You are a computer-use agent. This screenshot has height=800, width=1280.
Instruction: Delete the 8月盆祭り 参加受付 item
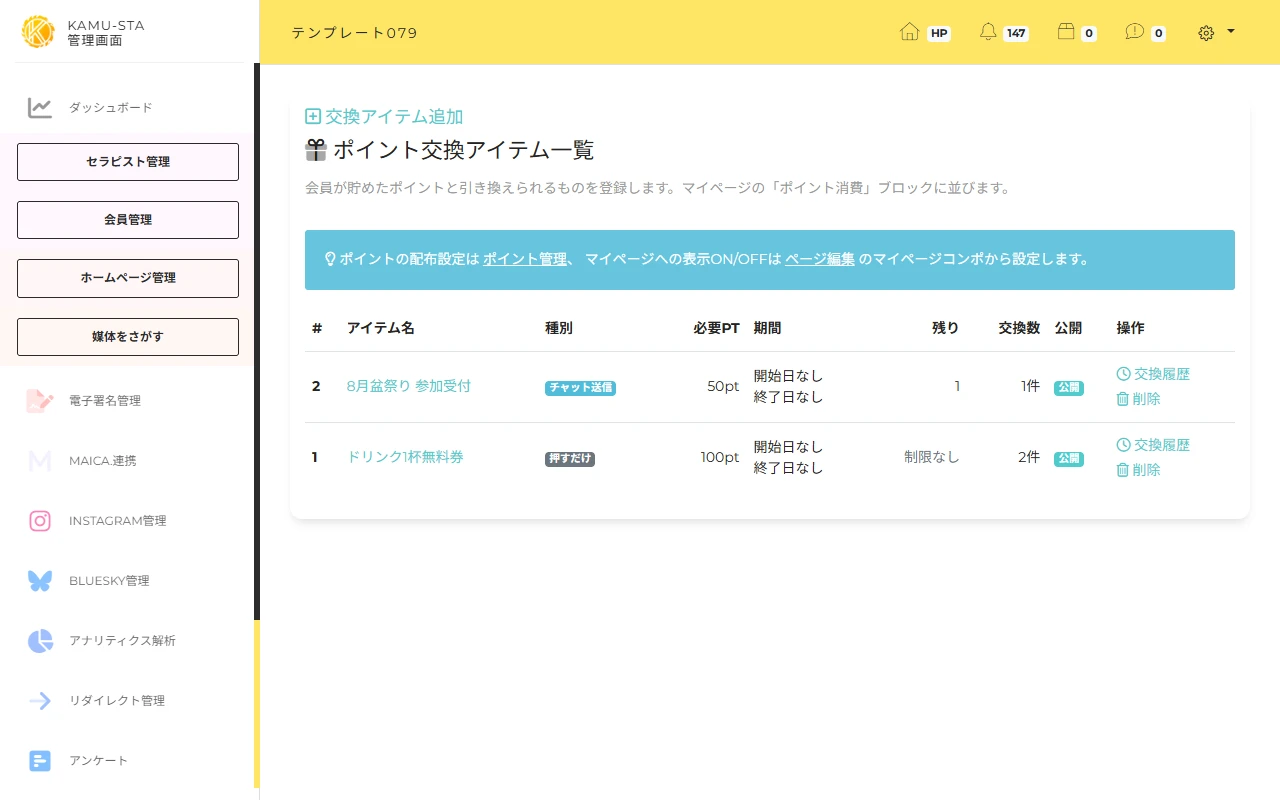[x=1138, y=399]
